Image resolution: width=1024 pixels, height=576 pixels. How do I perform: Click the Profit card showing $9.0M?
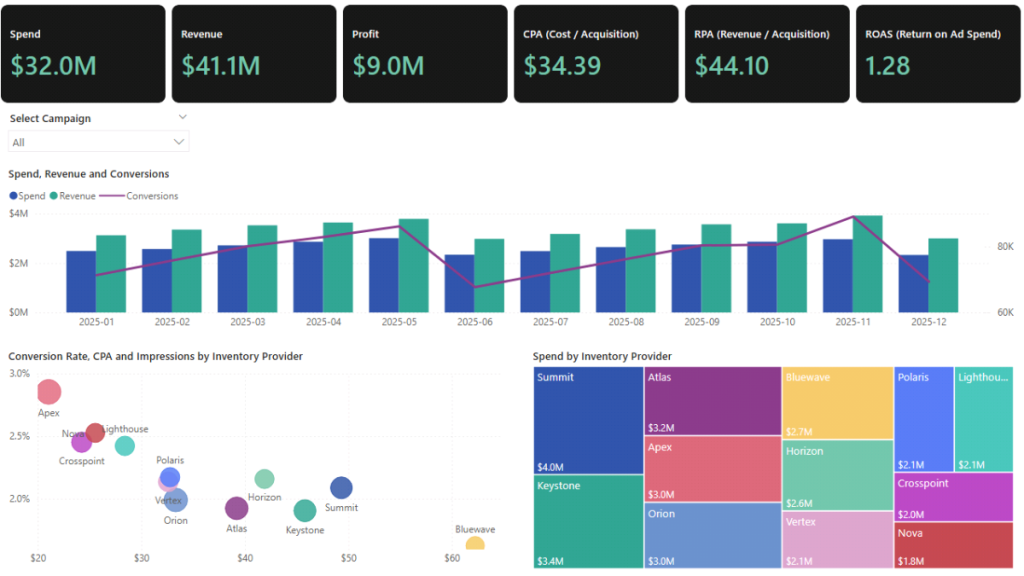click(x=424, y=53)
